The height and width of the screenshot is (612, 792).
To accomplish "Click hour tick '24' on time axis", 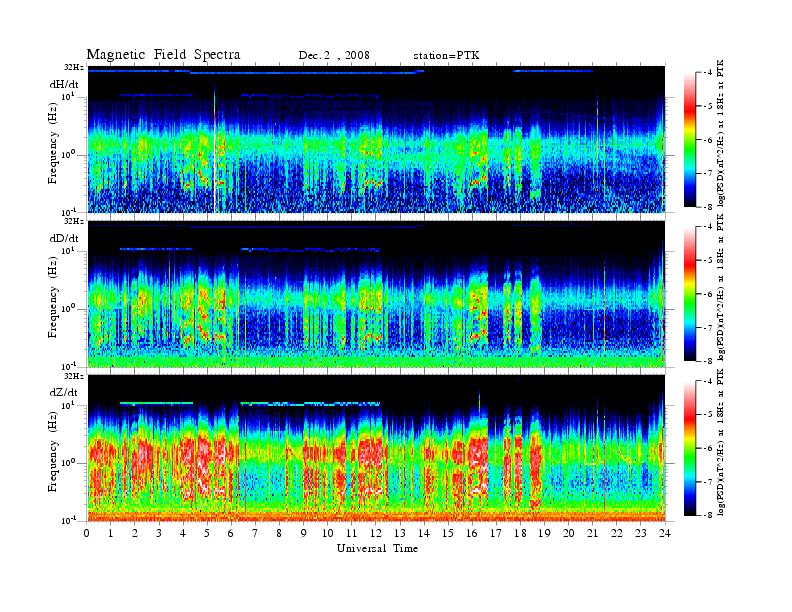I will pyautogui.click(x=665, y=533).
